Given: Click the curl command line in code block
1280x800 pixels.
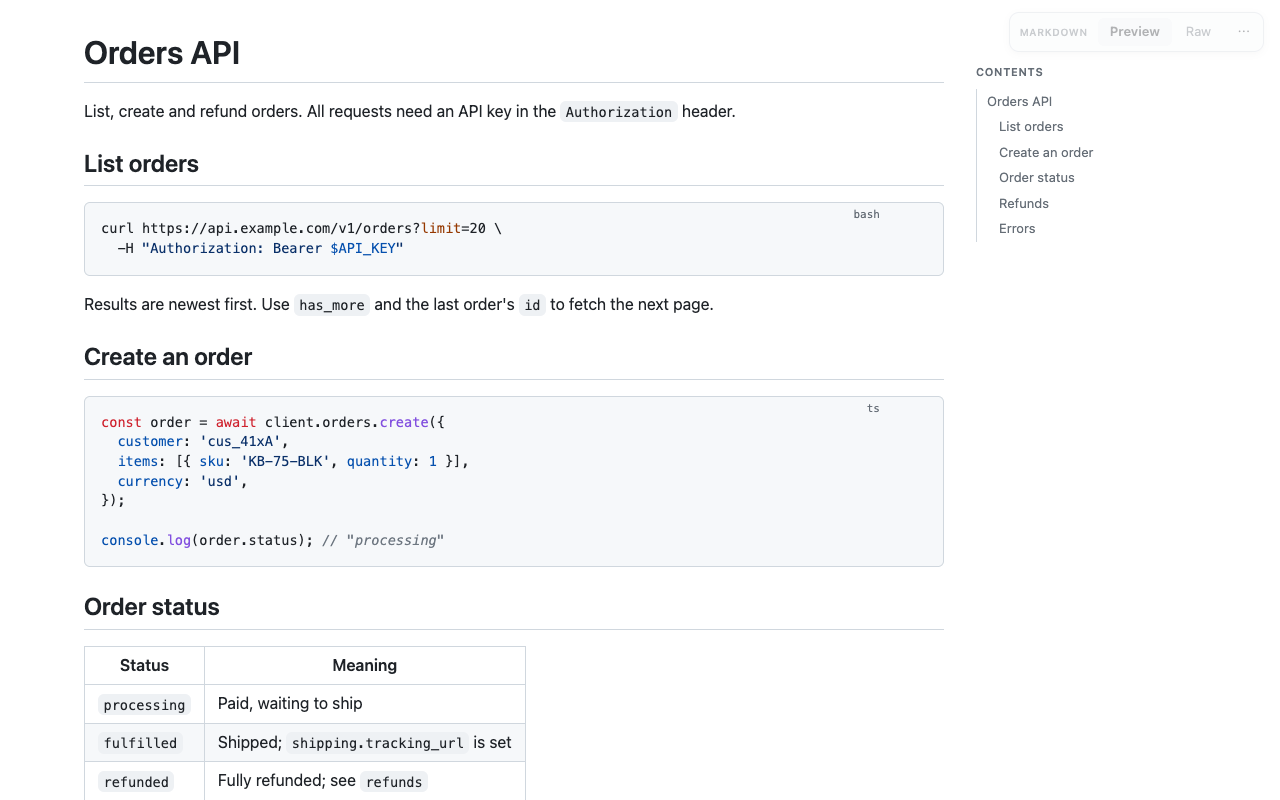Looking at the screenshot, I should pos(301,229).
